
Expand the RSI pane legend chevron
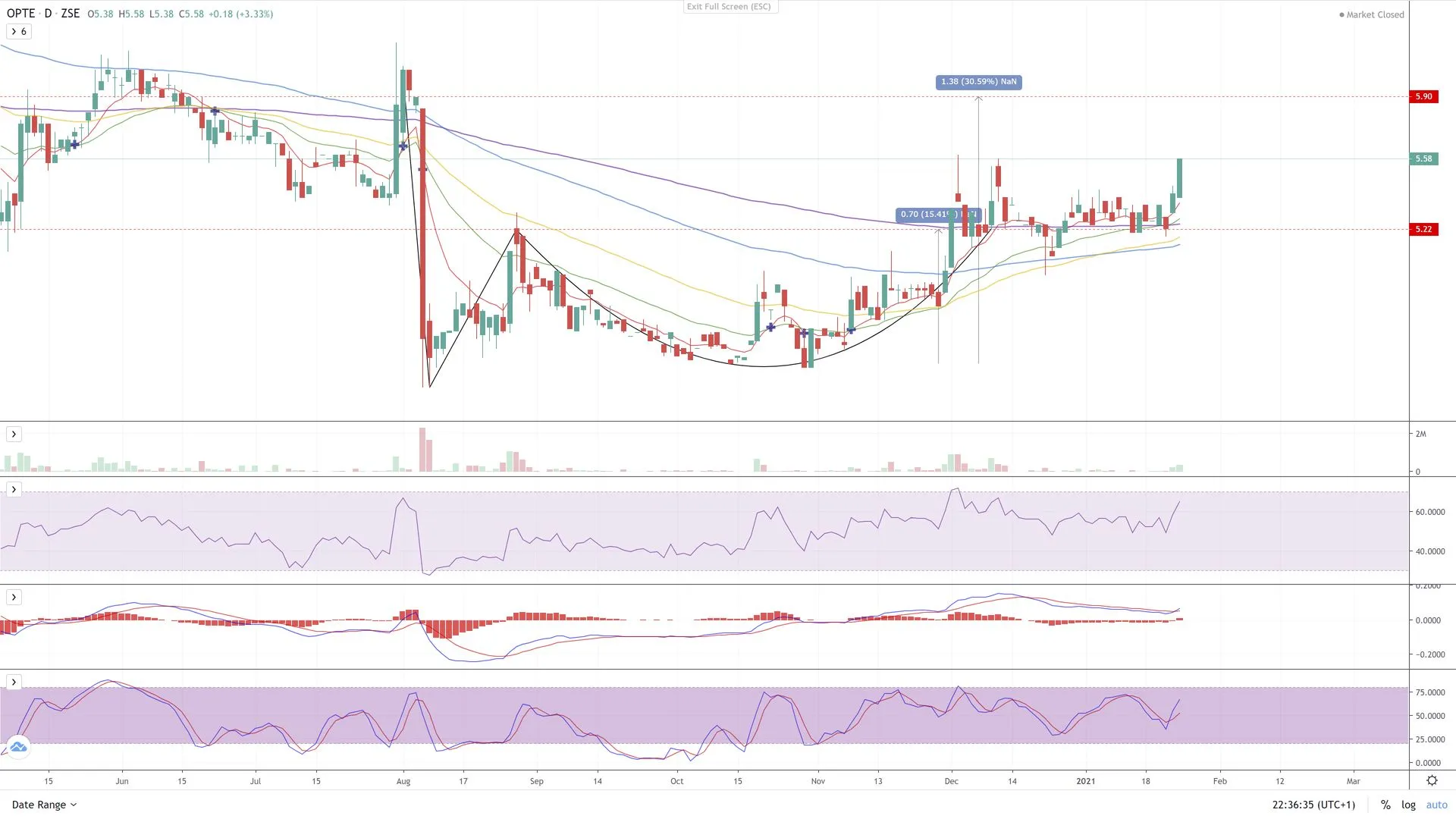[14, 489]
